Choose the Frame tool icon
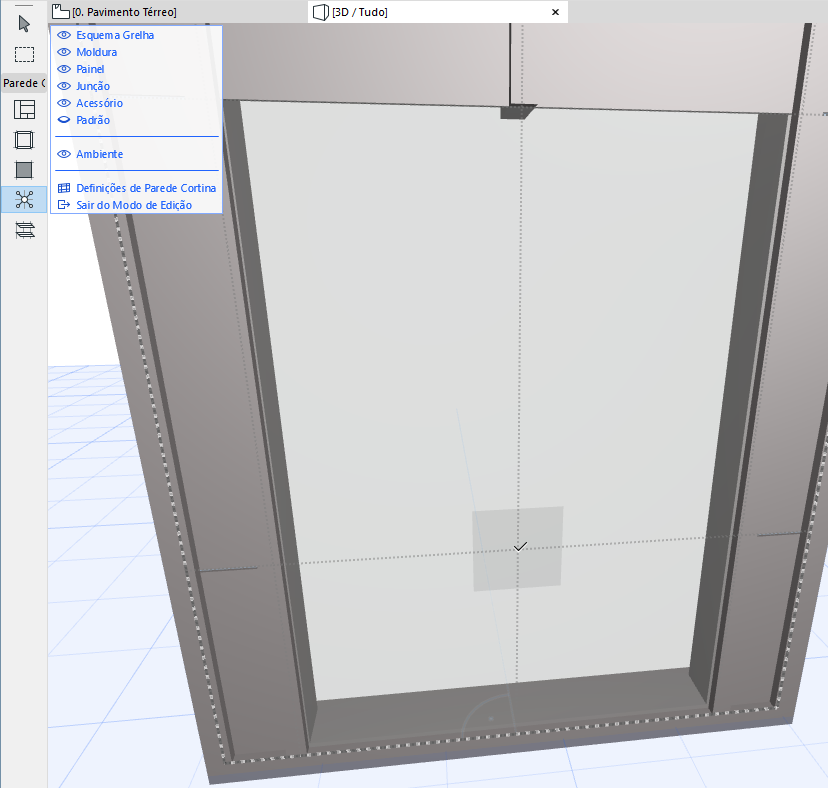Screen dimensions: 828x788 pos(24,140)
